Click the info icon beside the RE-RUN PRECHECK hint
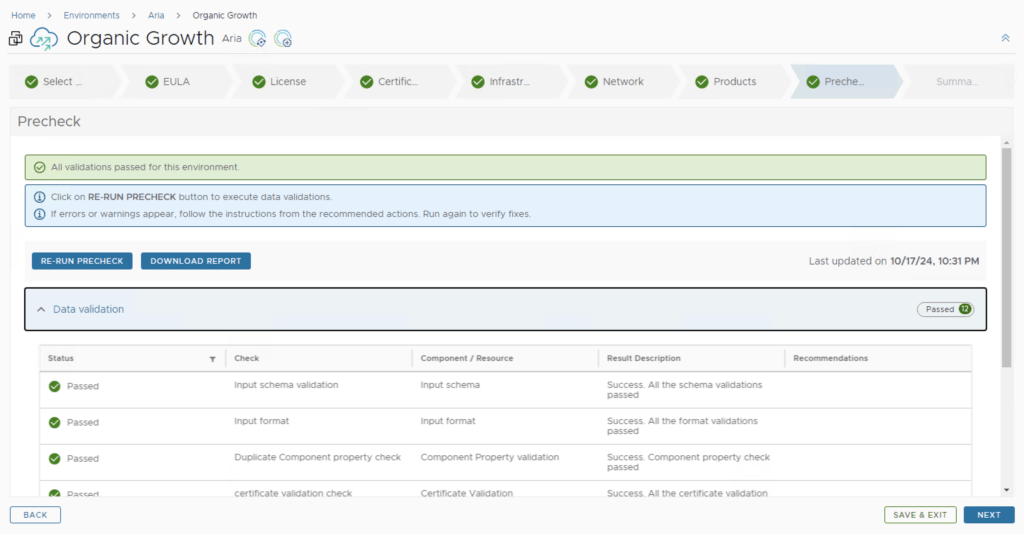This screenshot has width=1024, height=534. pyautogui.click(x=40, y=197)
